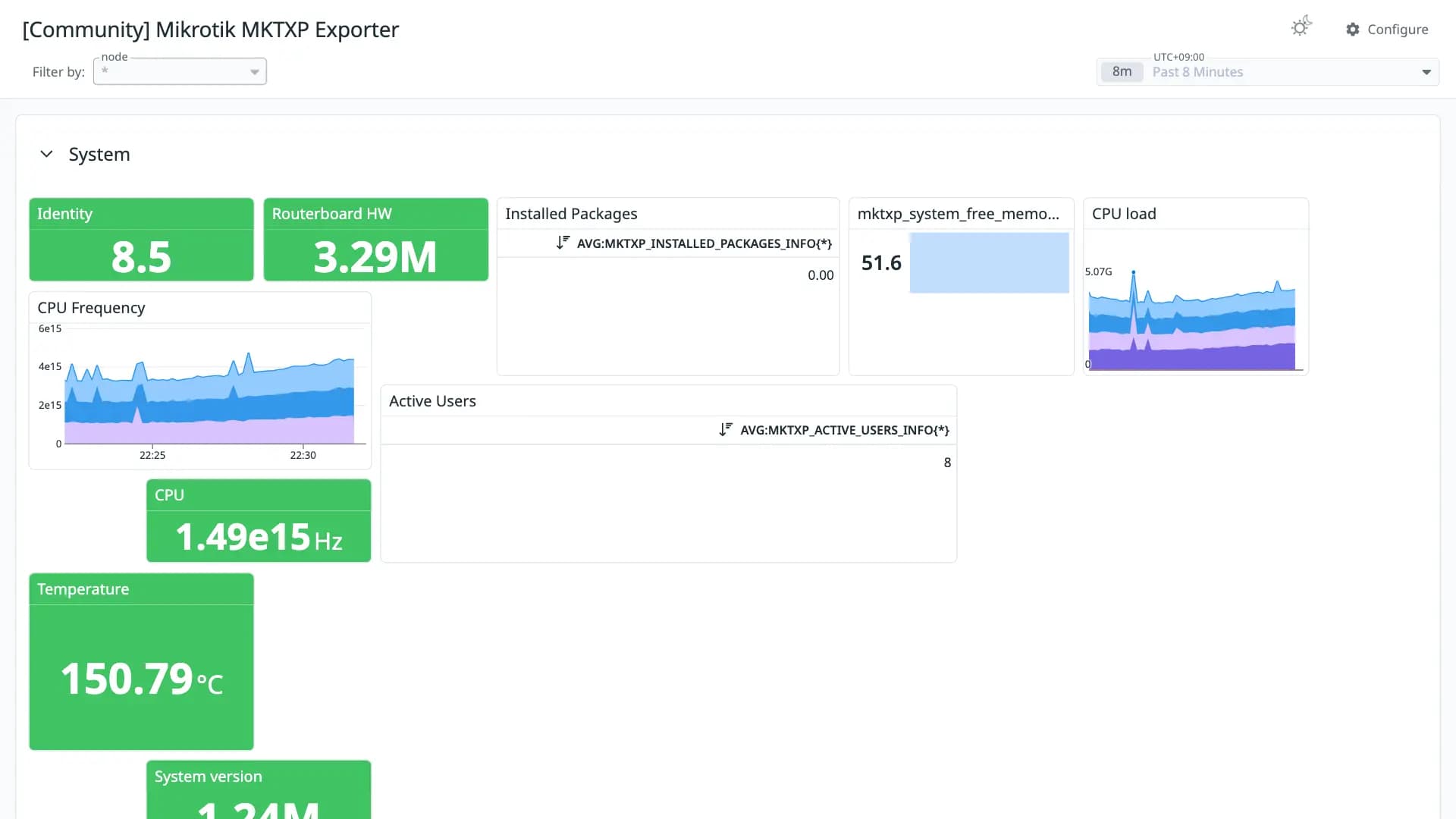This screenshot has height=819, width=1456.
Task: Click the AVG:MKTXP_INSTALLED_PACKAGES_INFO{*} column header
Action: 704,243
